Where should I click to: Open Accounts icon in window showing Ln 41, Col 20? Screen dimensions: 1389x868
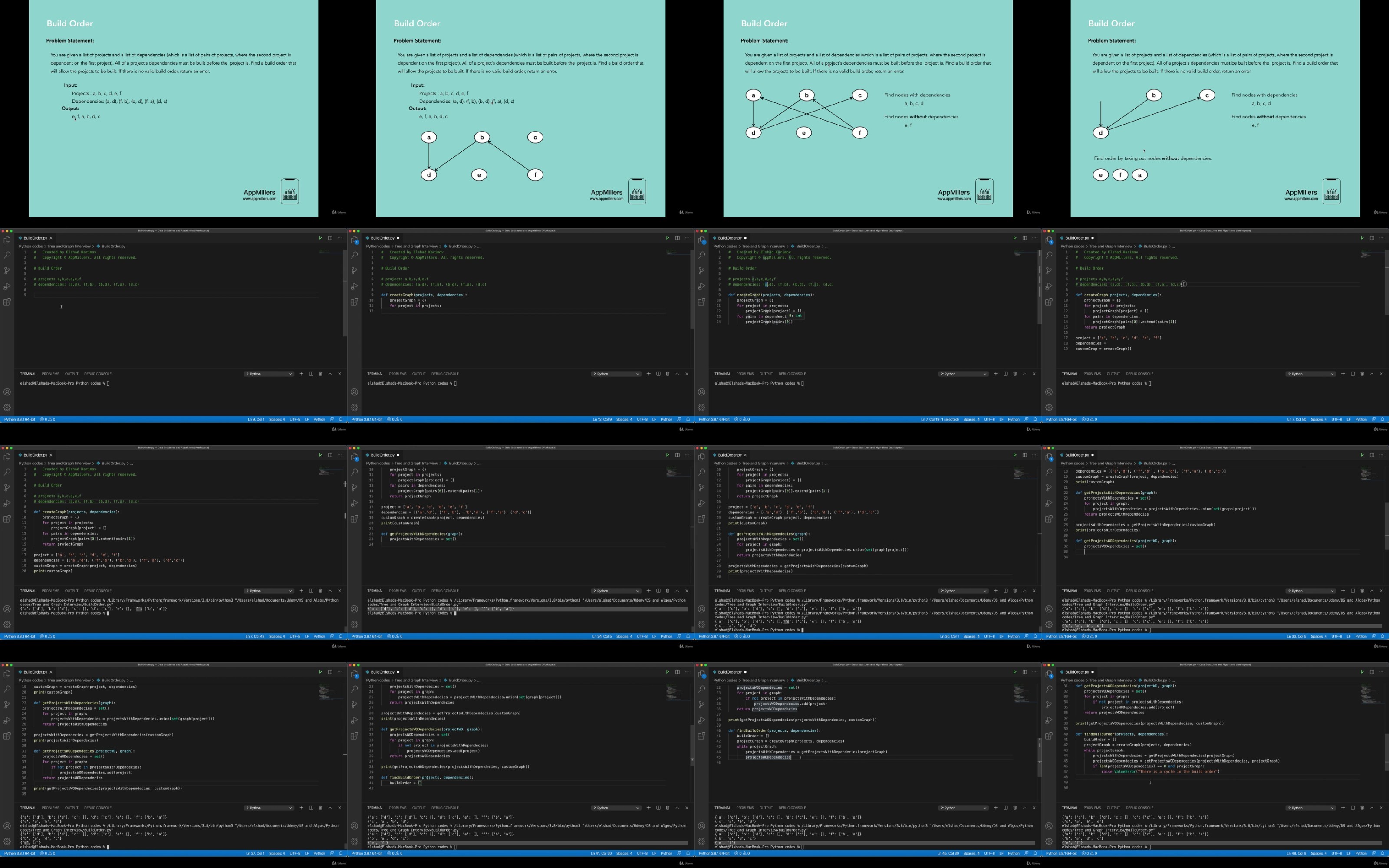(354, 826)
